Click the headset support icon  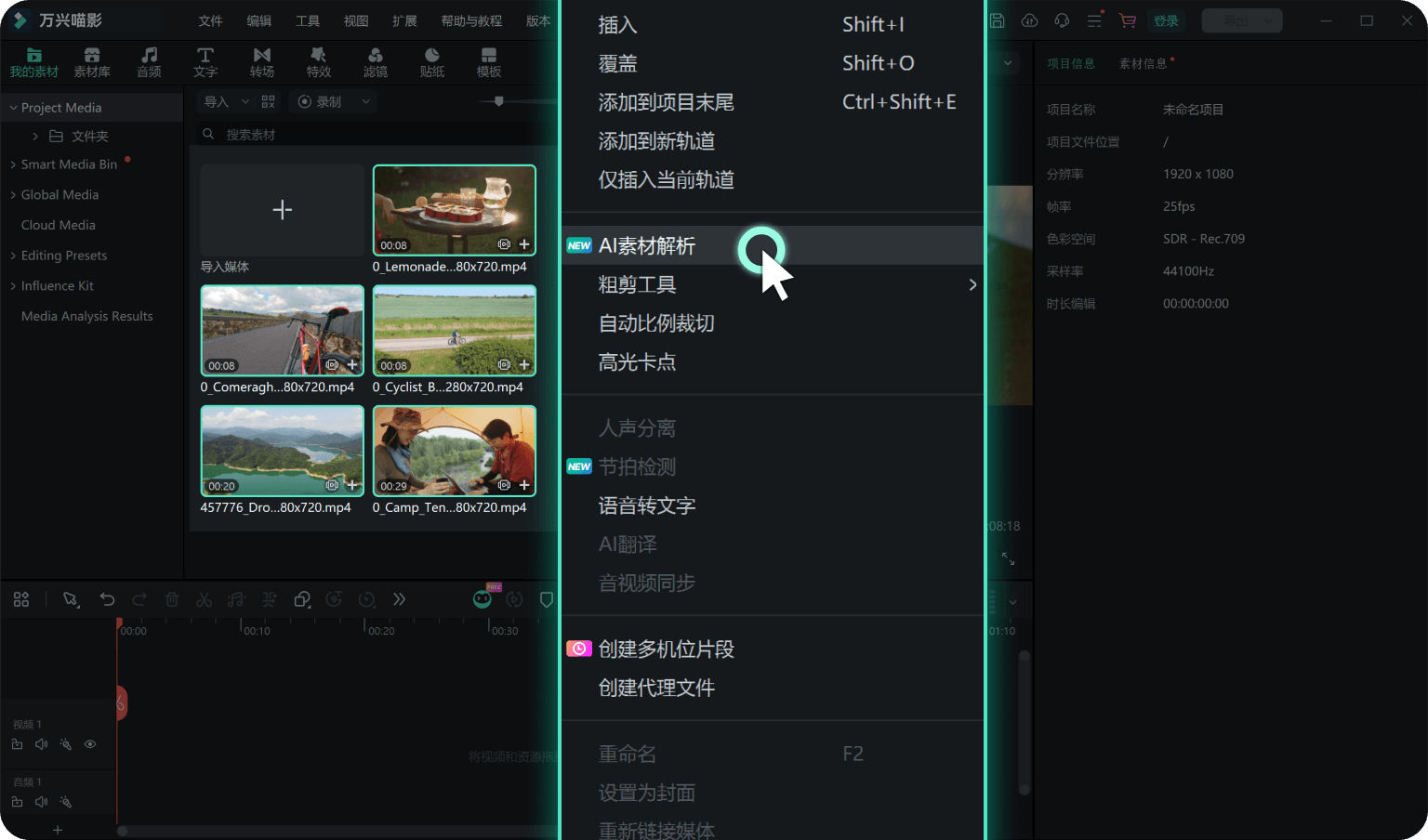[1062, 20]
